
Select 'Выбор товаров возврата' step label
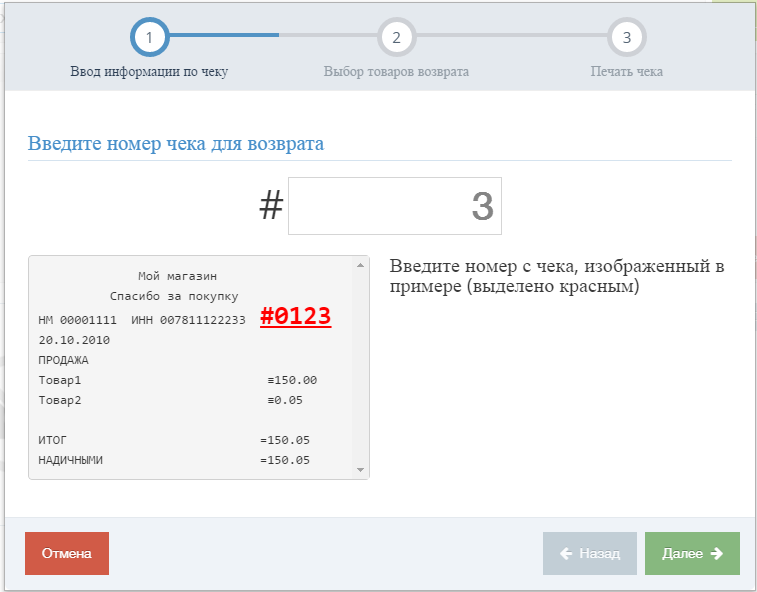coord(396,71)
